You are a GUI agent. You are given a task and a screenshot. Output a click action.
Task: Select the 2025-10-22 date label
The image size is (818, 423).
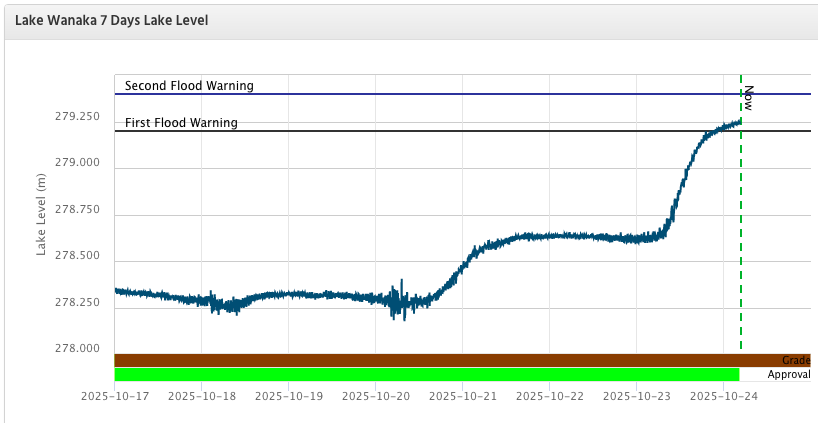pos(549,396)
